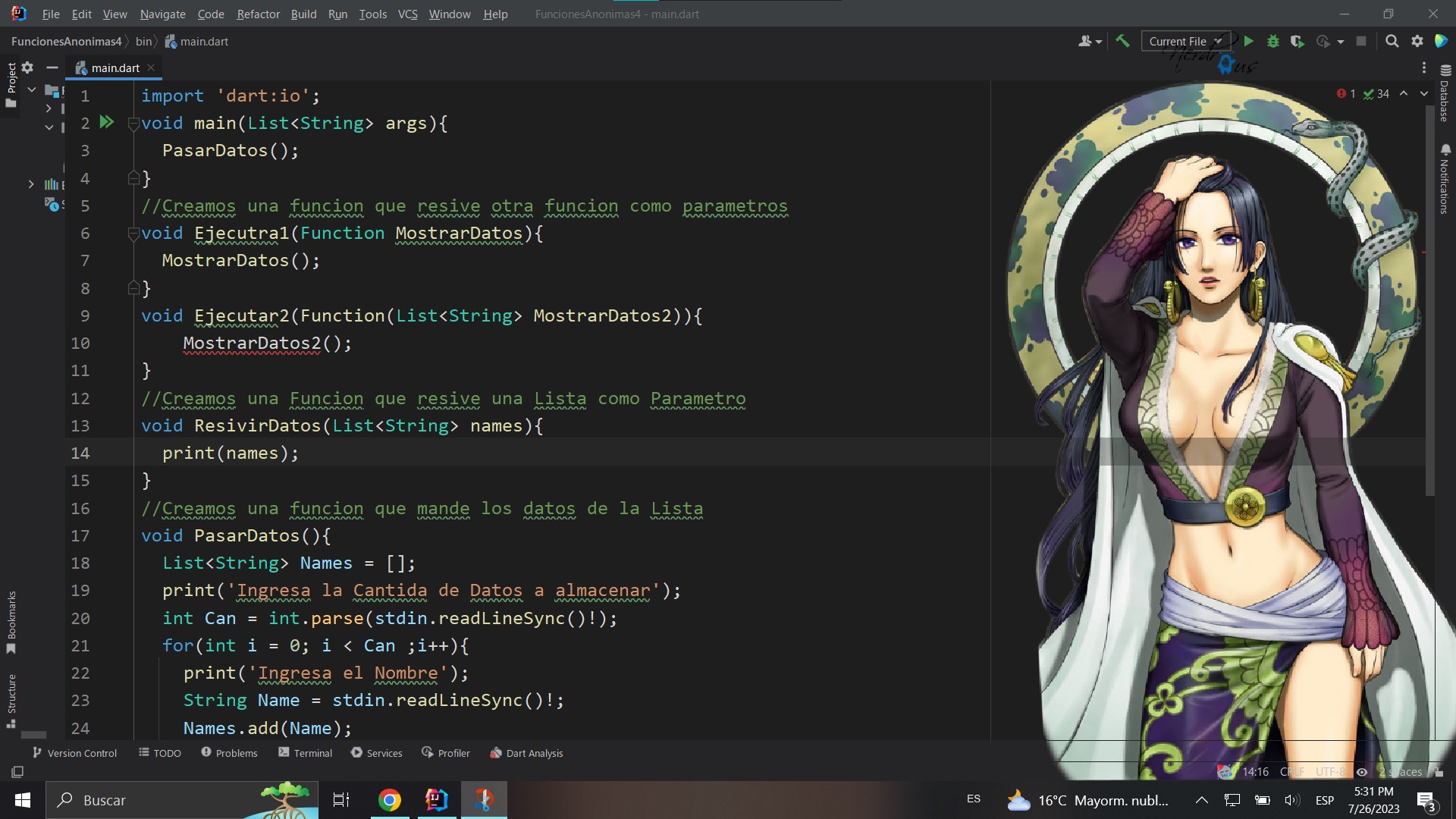Click the run gutter arrow beside main

coord(107,122)
